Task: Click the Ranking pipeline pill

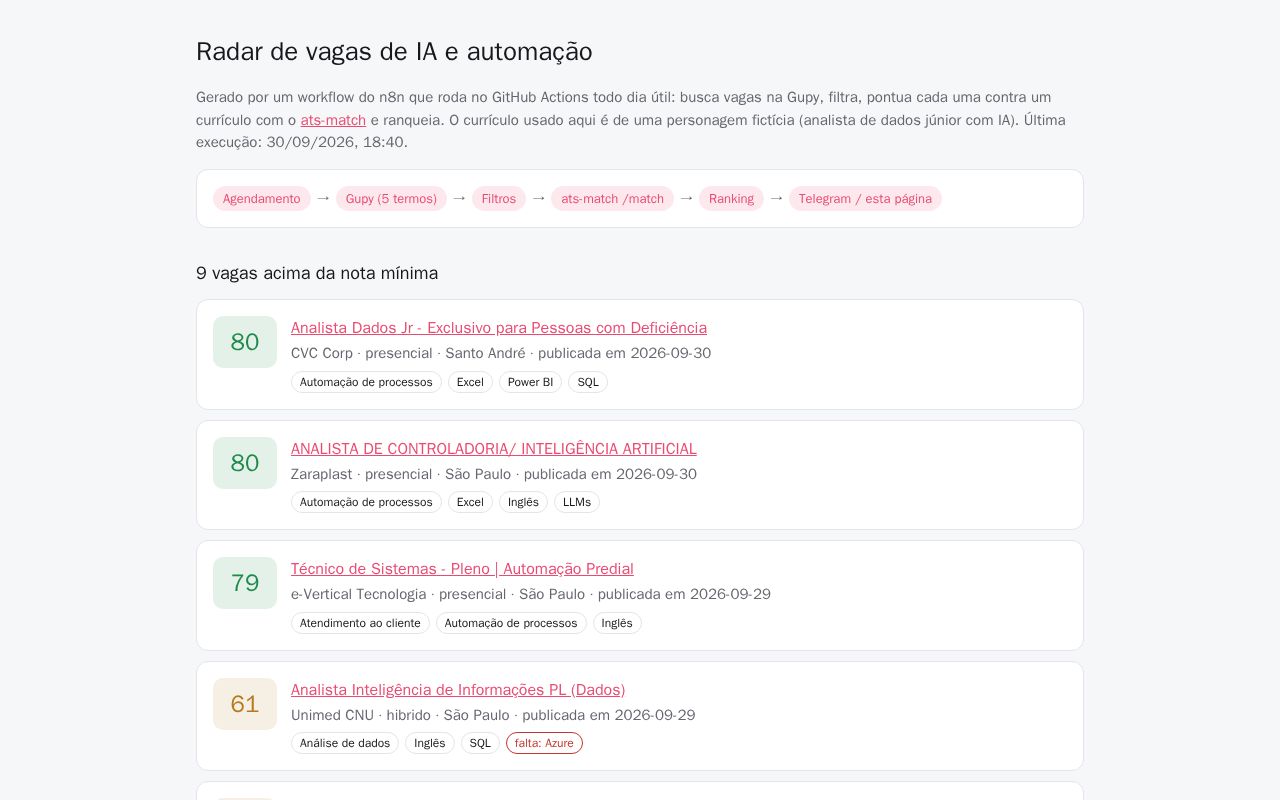Action: (731, 199)
